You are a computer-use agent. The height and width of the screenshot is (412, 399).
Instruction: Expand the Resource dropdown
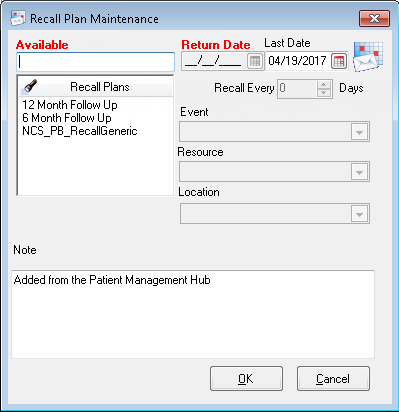click(359, 172)
